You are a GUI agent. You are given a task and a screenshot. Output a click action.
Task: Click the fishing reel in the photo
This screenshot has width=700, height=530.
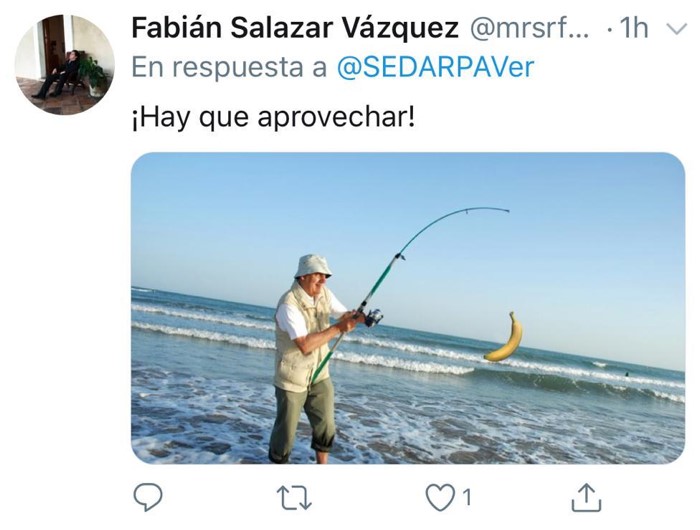(x=372, y=317)
